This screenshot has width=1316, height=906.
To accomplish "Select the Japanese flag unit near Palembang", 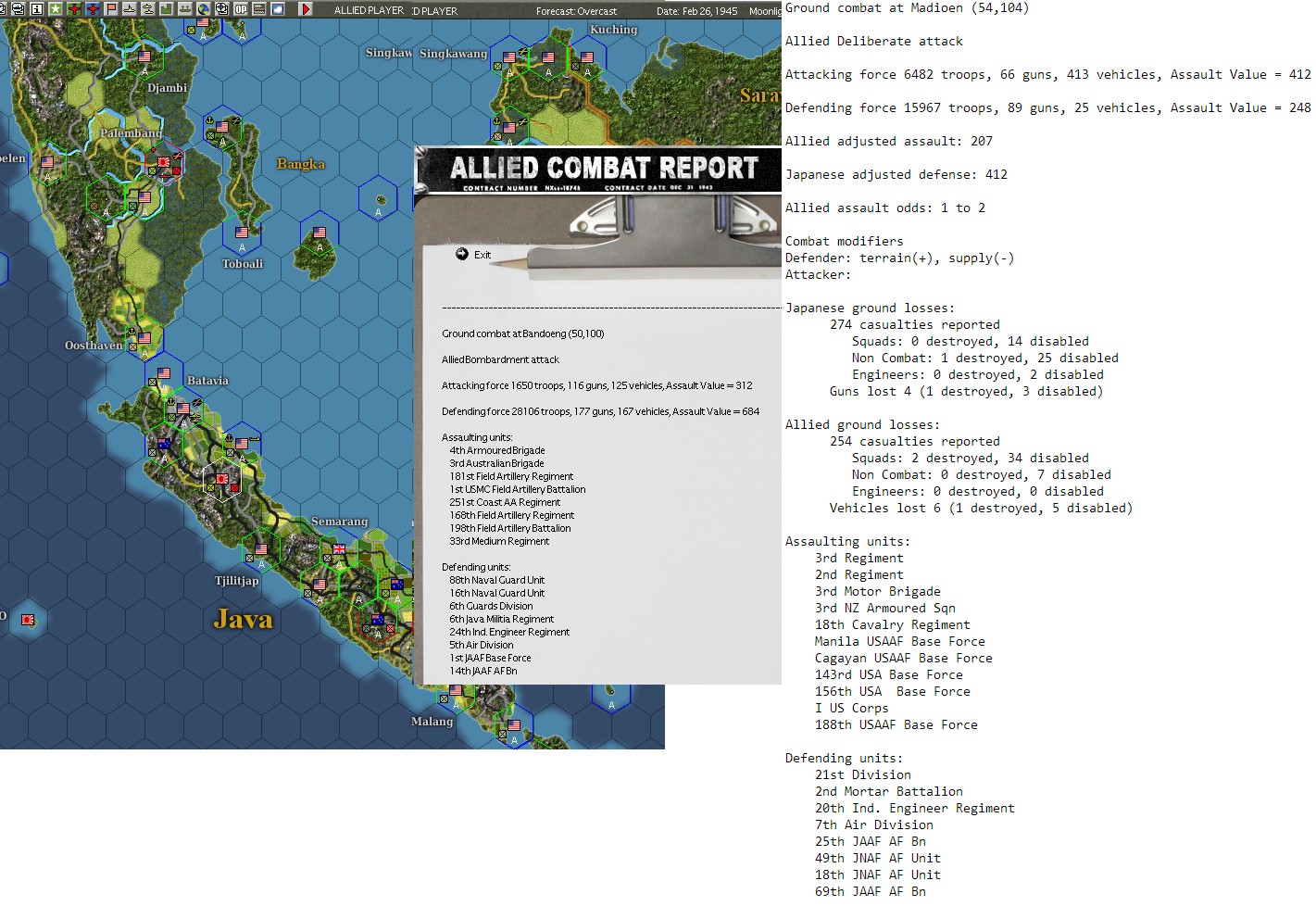I will 164,164.
